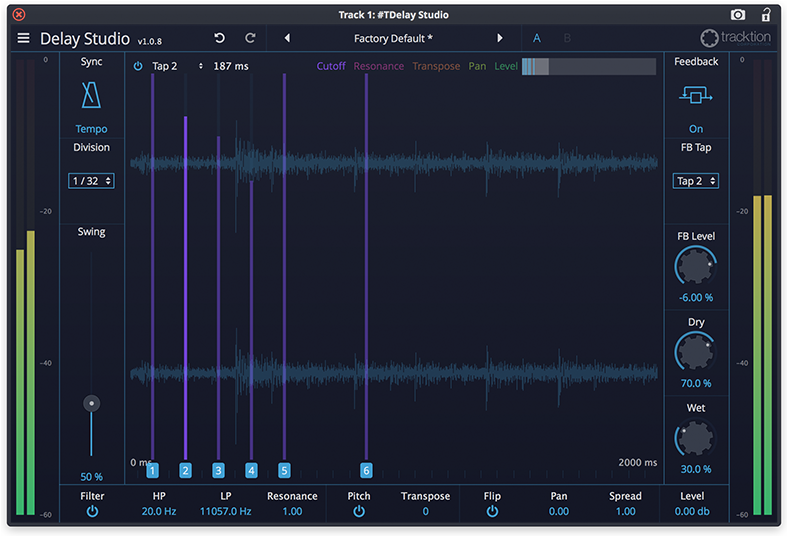
Task: Open the FB Tap selection dropdown
Action: (696, 181)
